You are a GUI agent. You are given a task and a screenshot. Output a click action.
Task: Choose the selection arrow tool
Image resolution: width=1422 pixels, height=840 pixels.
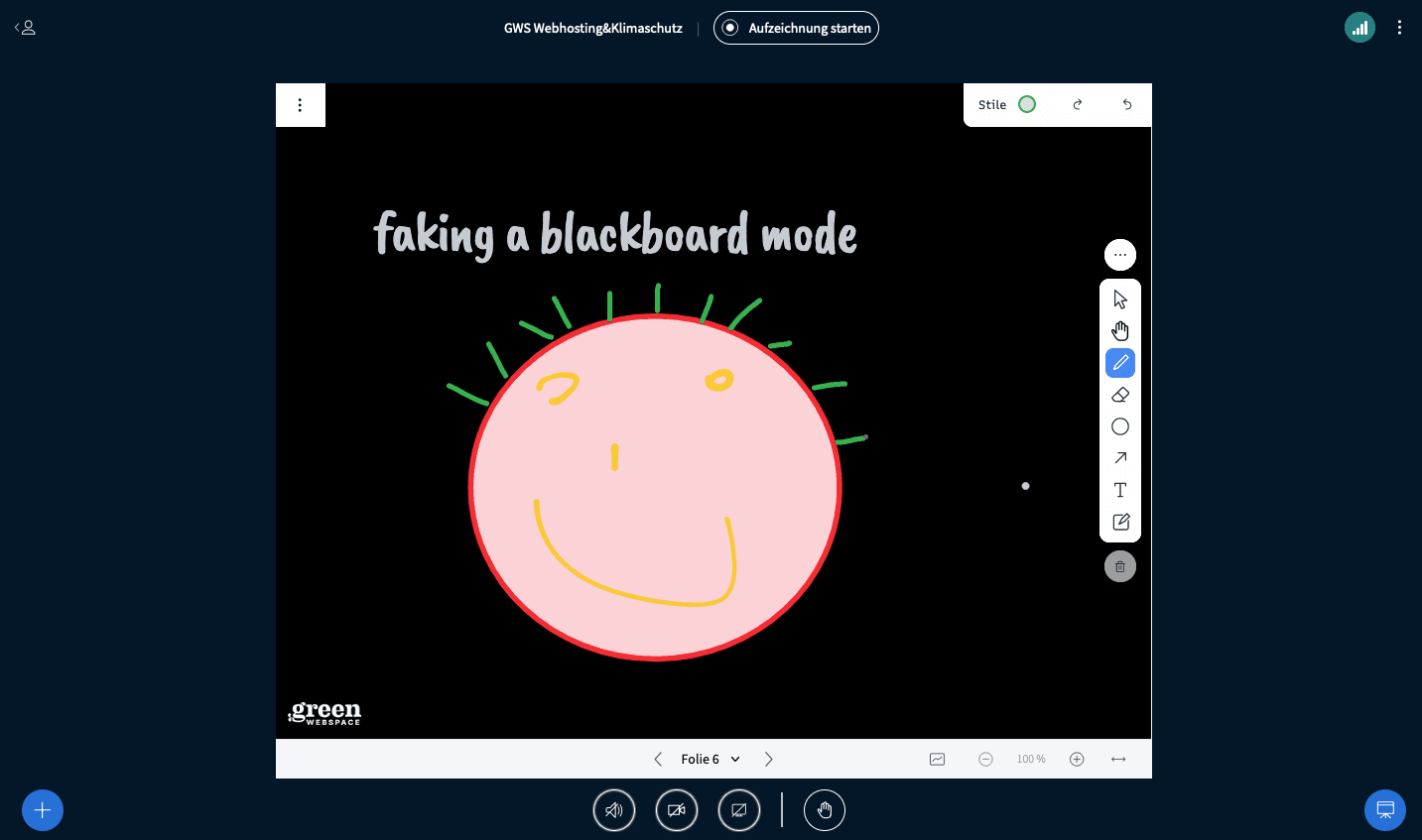coord(1119,299)
